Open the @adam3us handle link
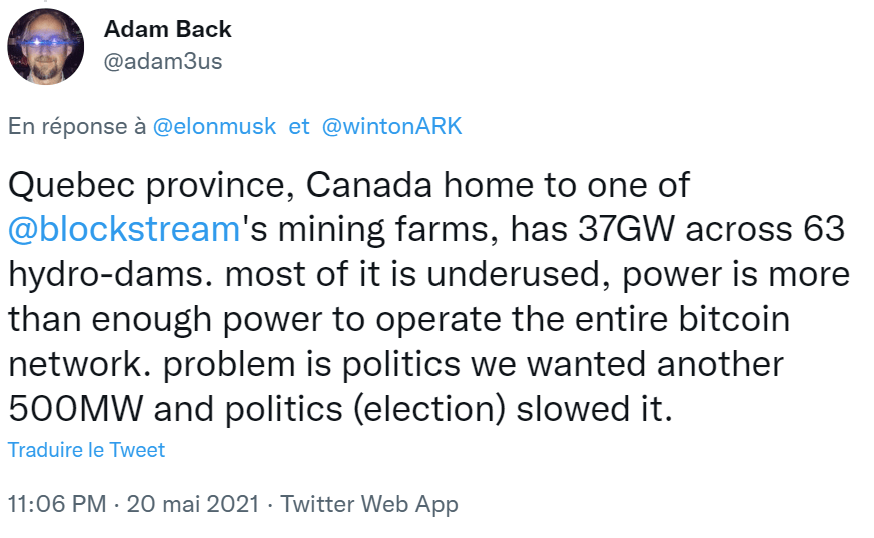874x538 pixels. pos(163,61)
